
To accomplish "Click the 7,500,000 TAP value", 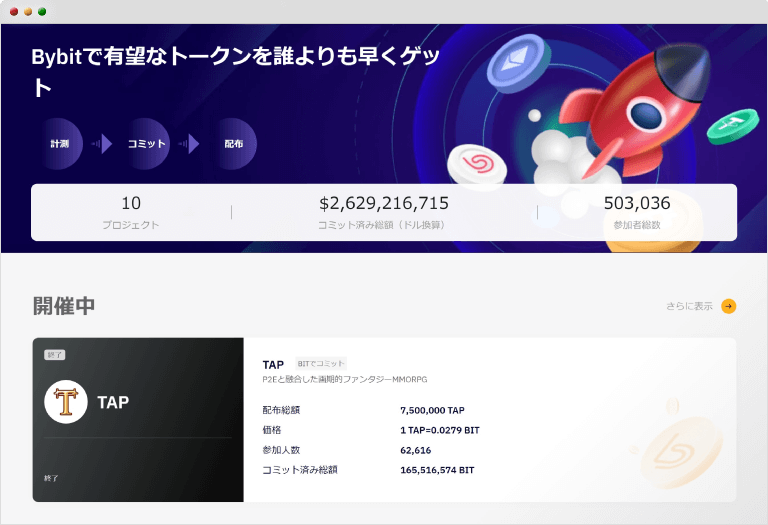I will (x=432, y=410).
